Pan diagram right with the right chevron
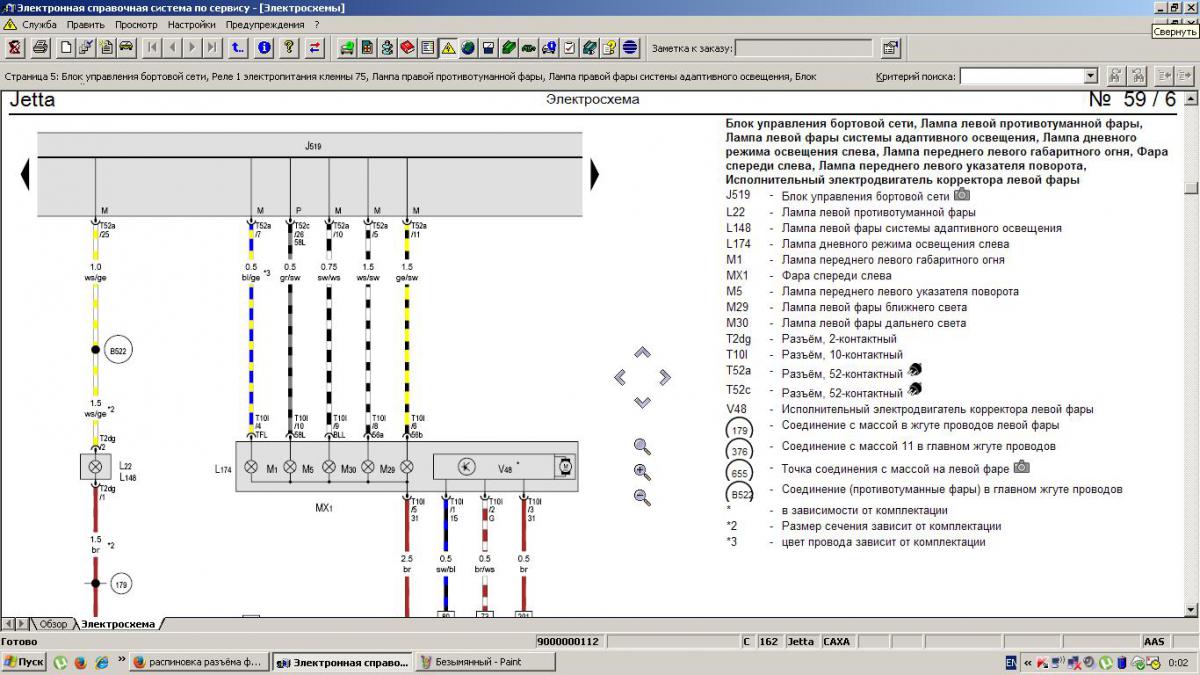This screenshot has height=675, width=1200. tap(664, 377)
